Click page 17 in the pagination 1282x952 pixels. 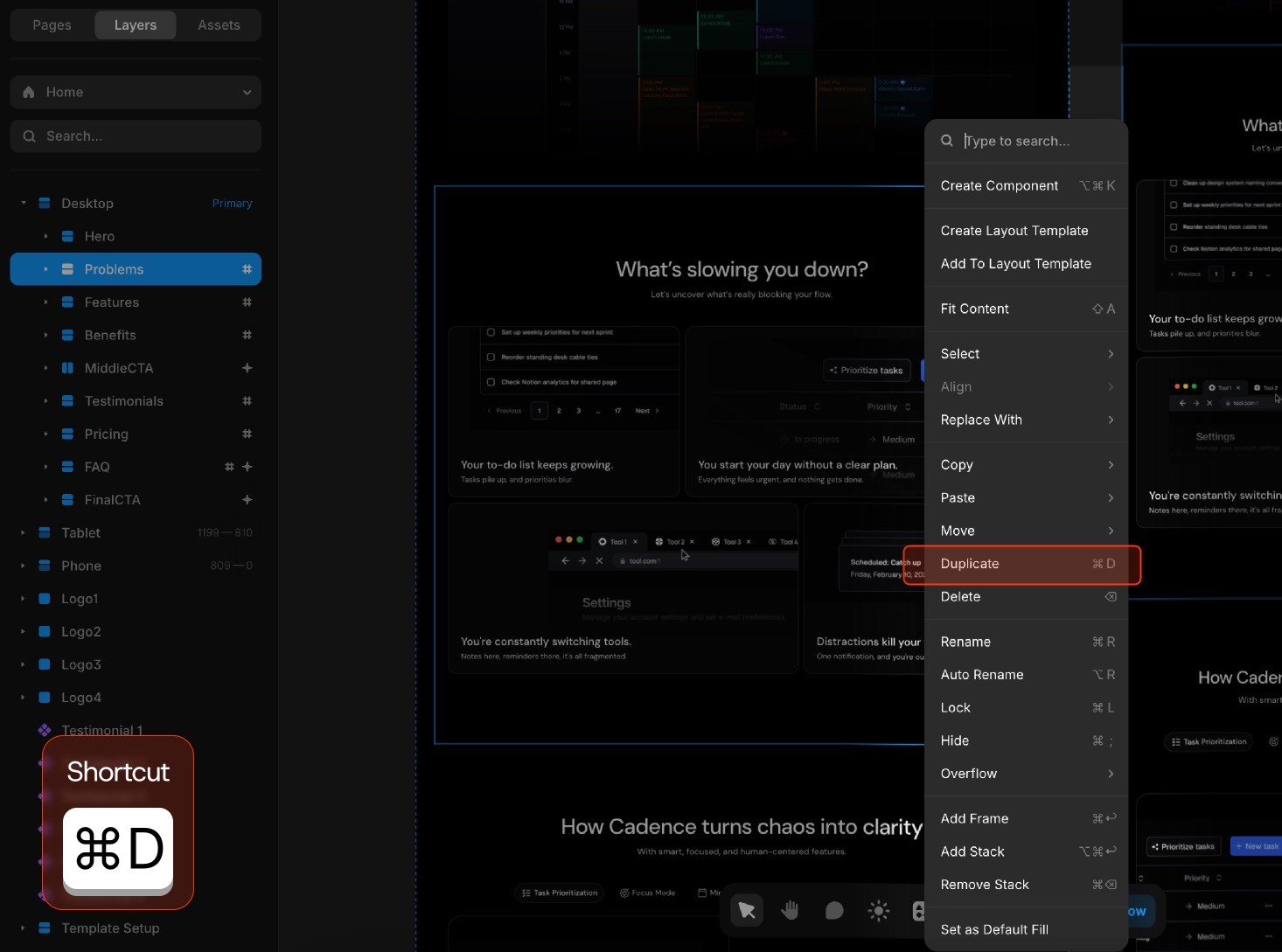[617, 410]
